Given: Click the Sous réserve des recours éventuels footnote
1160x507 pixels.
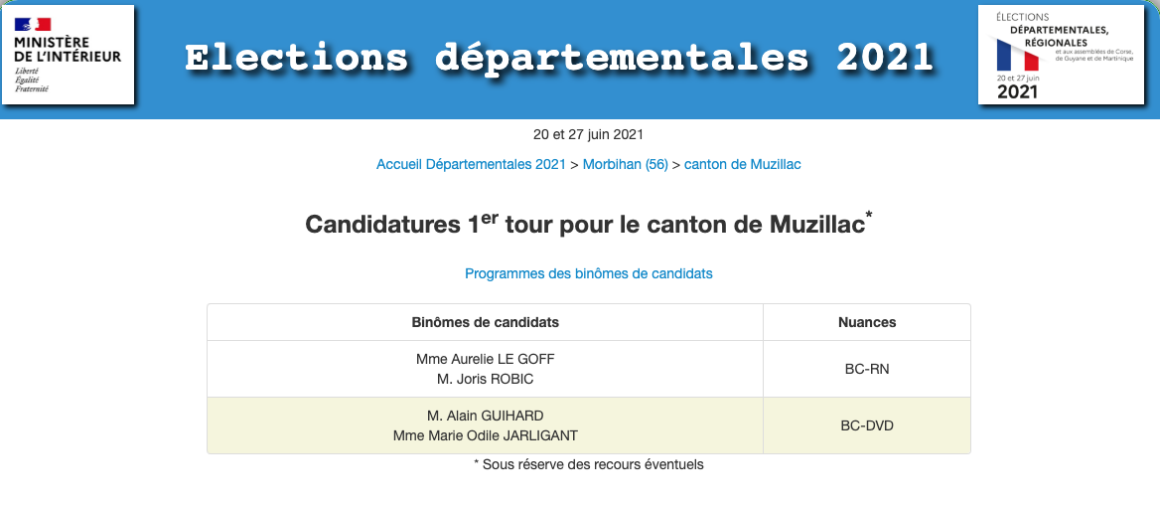Looking at the screenshot, I should pyautogui.click(x=588, y=464).
